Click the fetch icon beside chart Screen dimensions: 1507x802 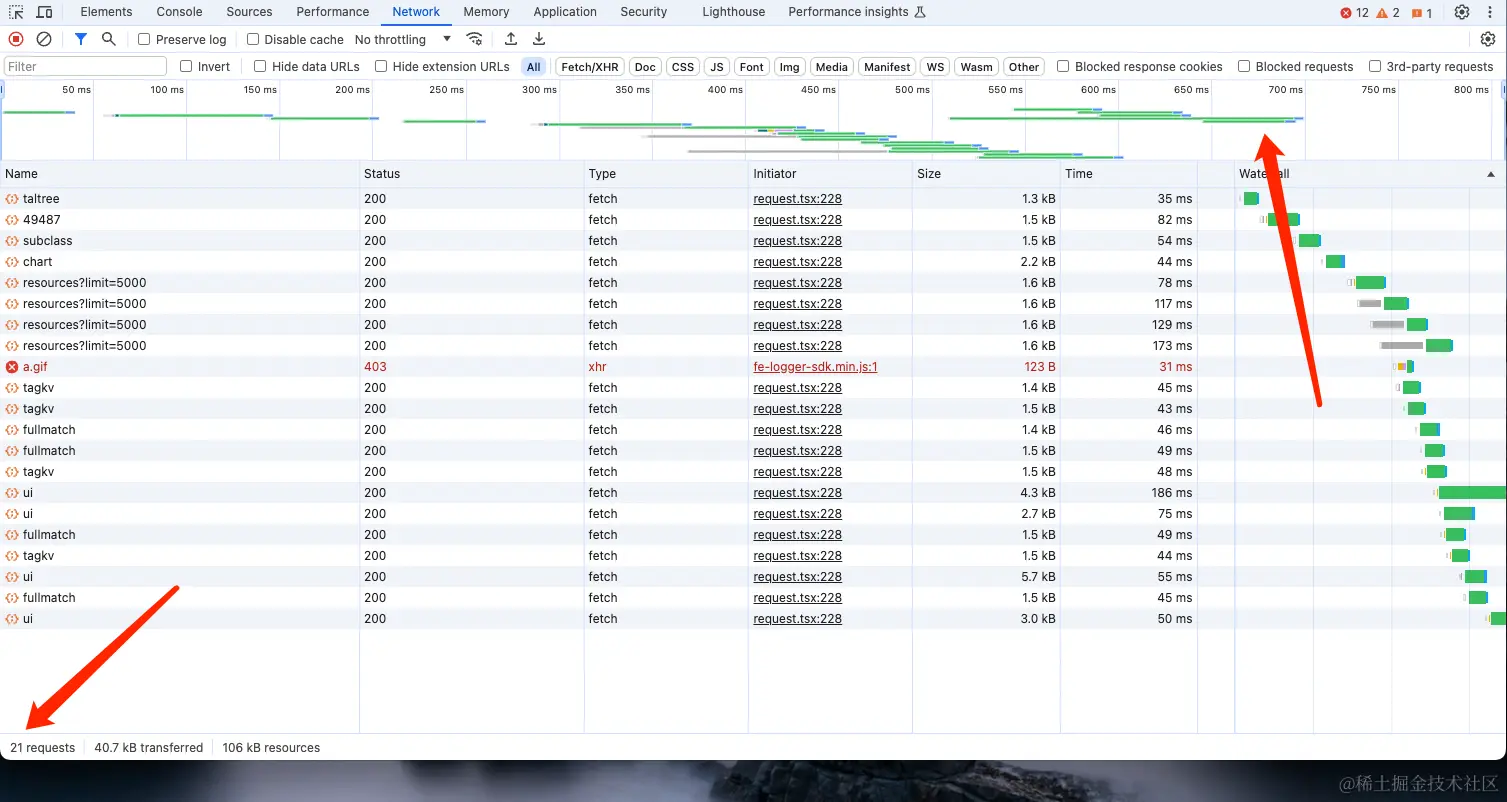(x=12, y=262)
